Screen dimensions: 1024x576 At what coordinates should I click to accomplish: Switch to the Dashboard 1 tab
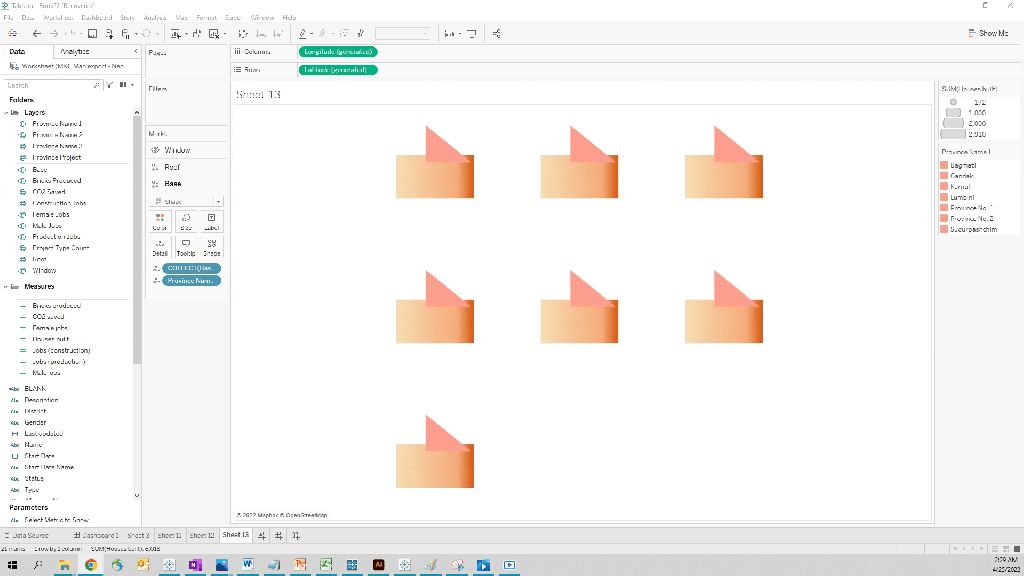(x=95, y=536)
